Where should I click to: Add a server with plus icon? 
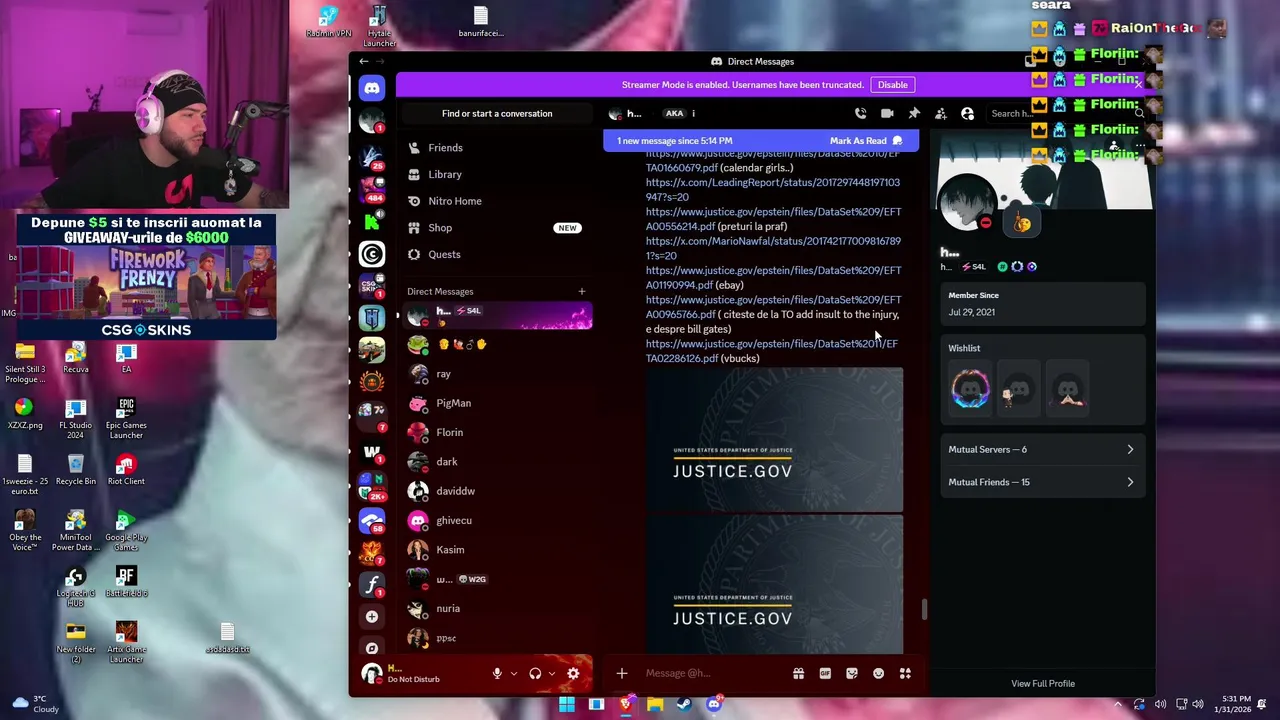pyautogui.click(x=372, y=617)
